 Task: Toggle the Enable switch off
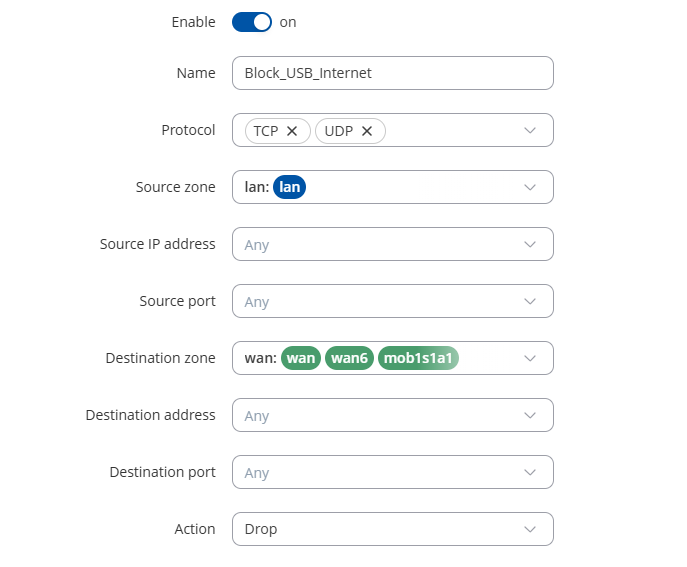(x=252, y=22)
